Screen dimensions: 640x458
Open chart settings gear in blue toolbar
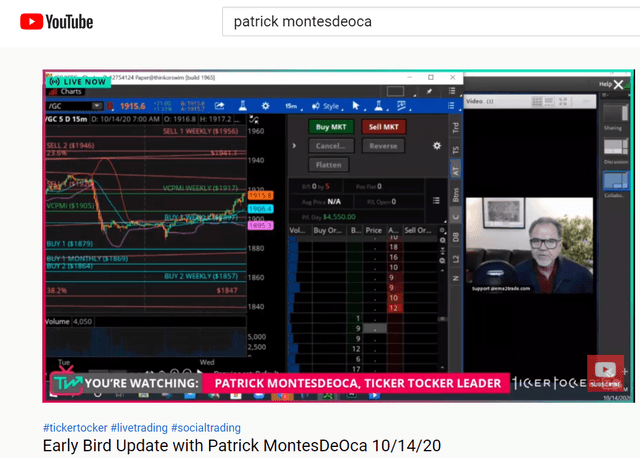click(265, 106)
